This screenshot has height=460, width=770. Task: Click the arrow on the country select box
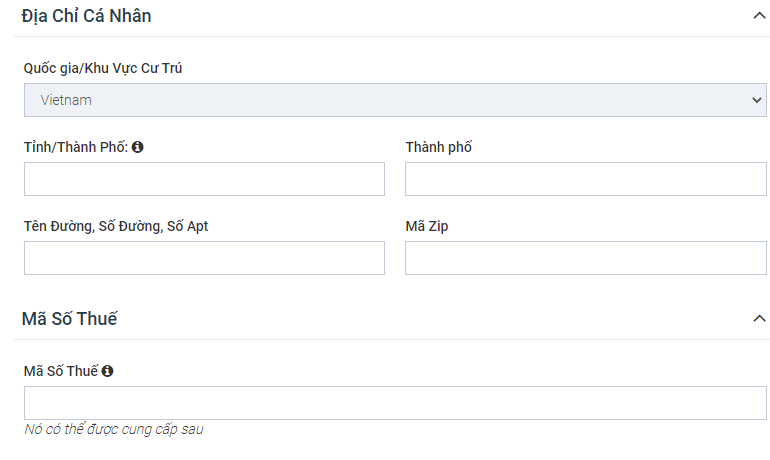[x=755, y=100]
